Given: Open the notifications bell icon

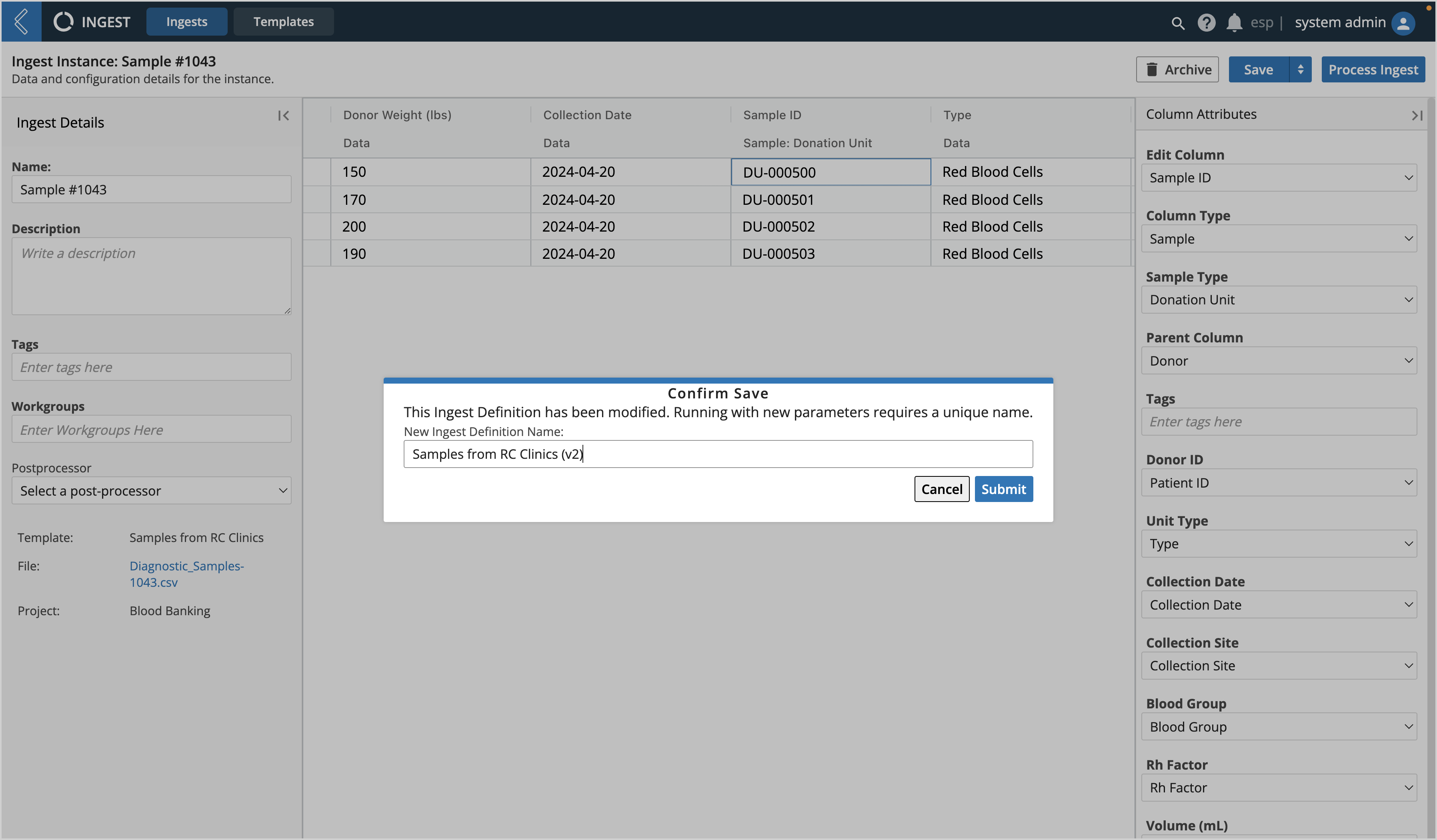Looking at the screenshot, I should pyautogui.click(x=1234, y=23).
